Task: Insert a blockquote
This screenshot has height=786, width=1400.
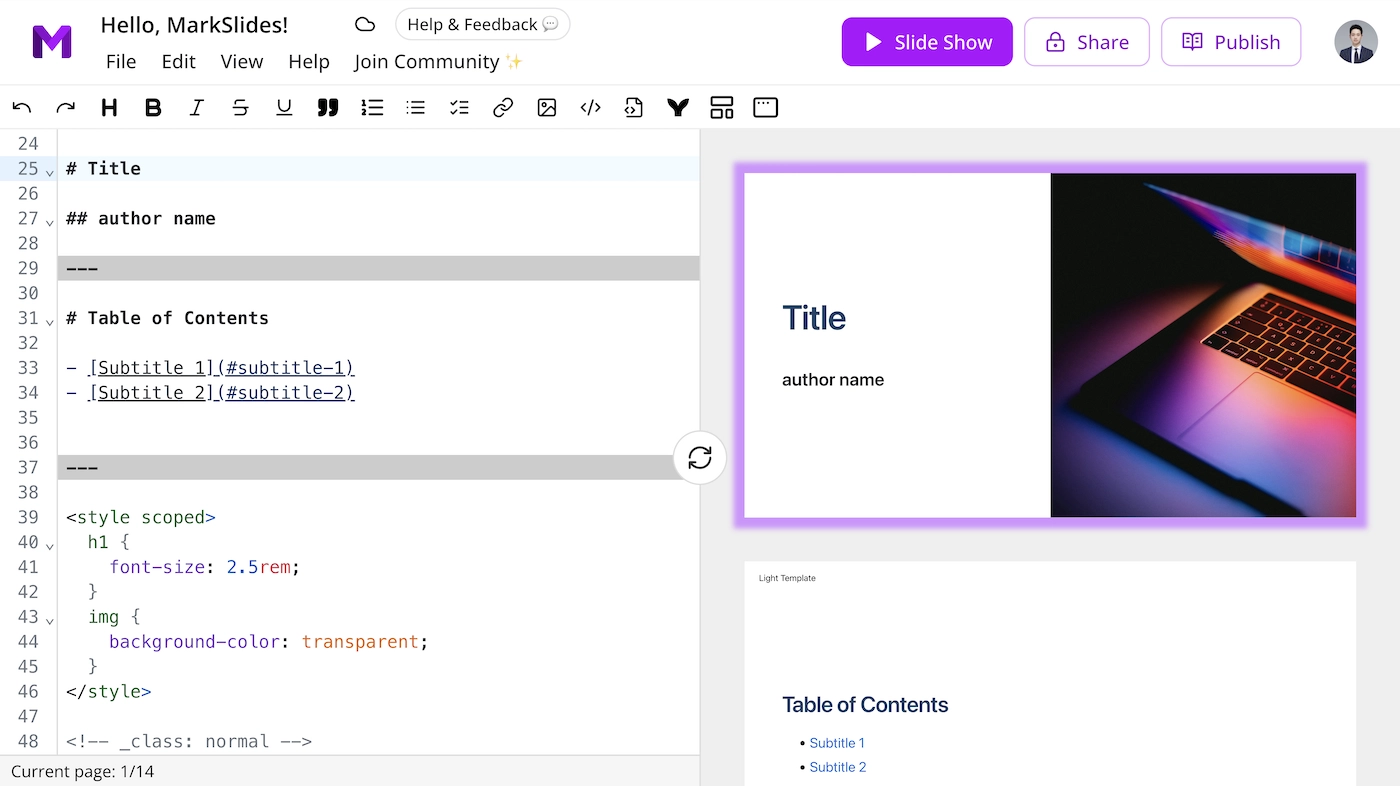Action: 328,107
